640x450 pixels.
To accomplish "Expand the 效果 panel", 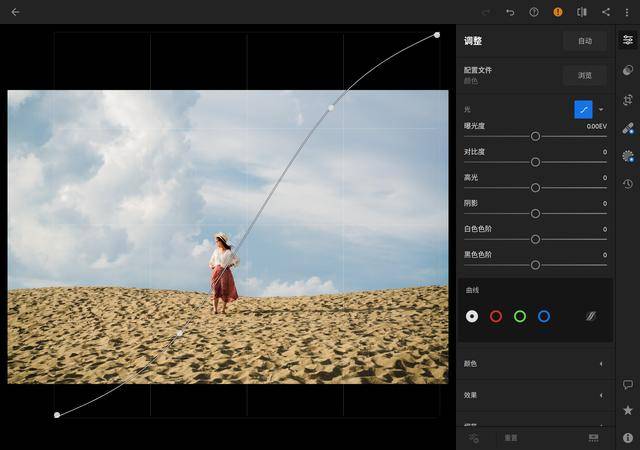I will tap(536, 395).
